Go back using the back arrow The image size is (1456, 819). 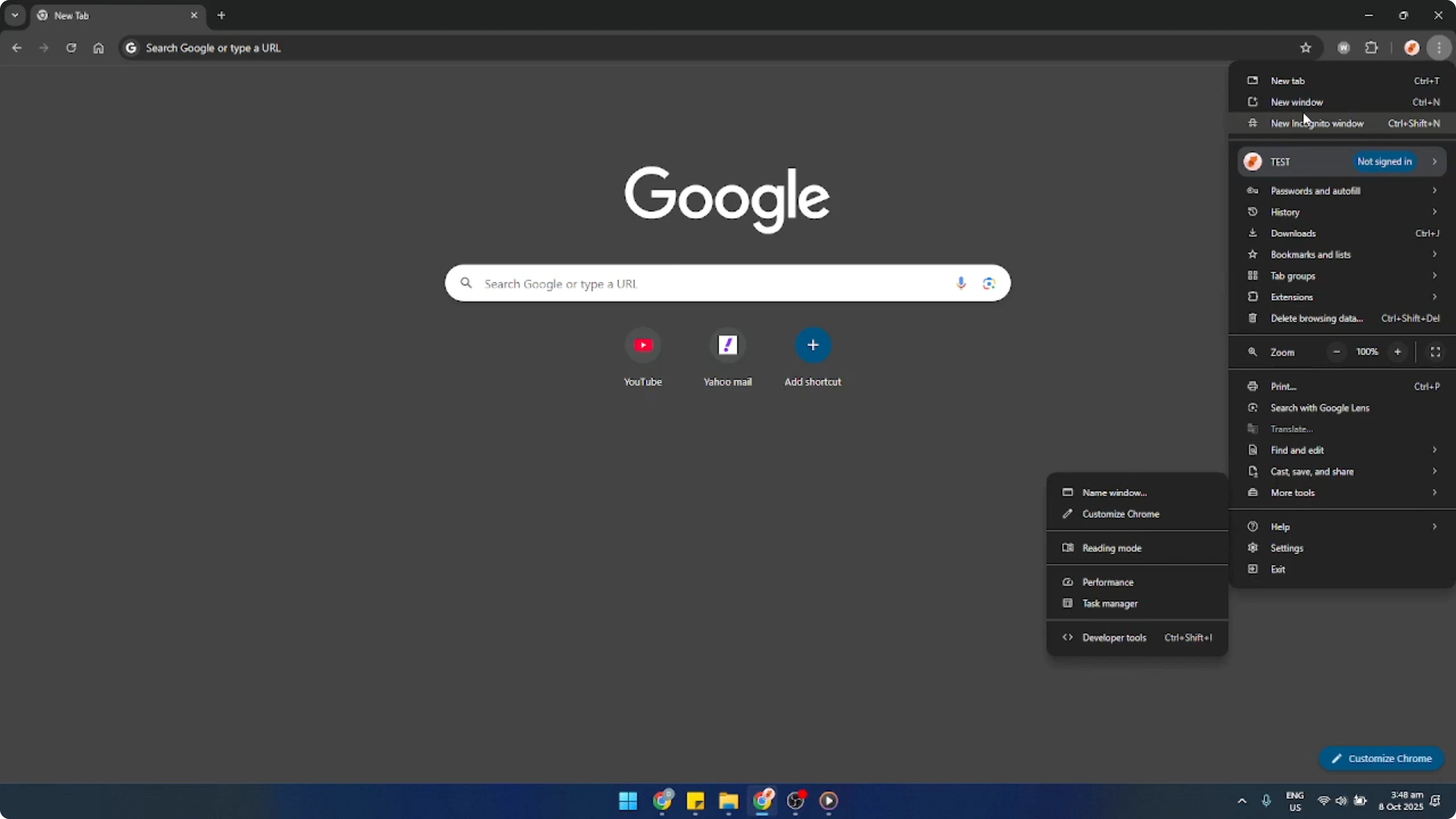17,48
